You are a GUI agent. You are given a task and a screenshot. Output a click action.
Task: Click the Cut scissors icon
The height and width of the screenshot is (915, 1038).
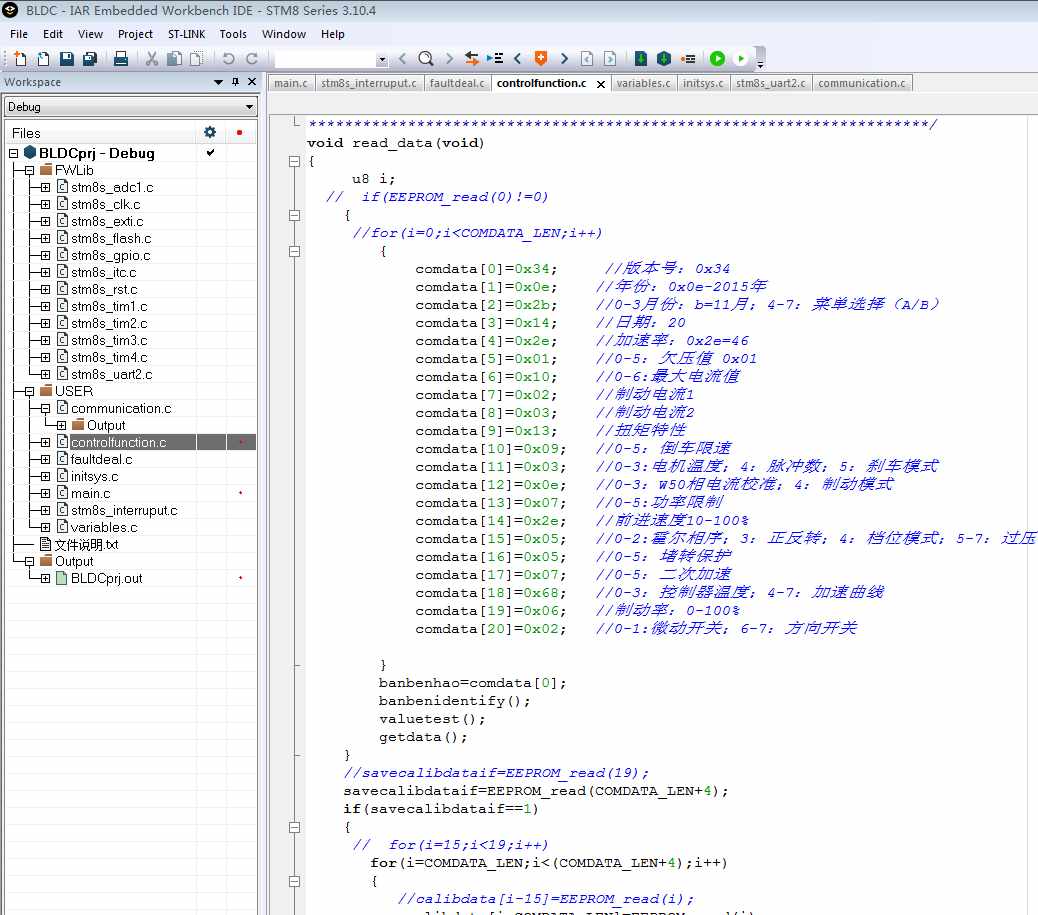click(152, 59)
